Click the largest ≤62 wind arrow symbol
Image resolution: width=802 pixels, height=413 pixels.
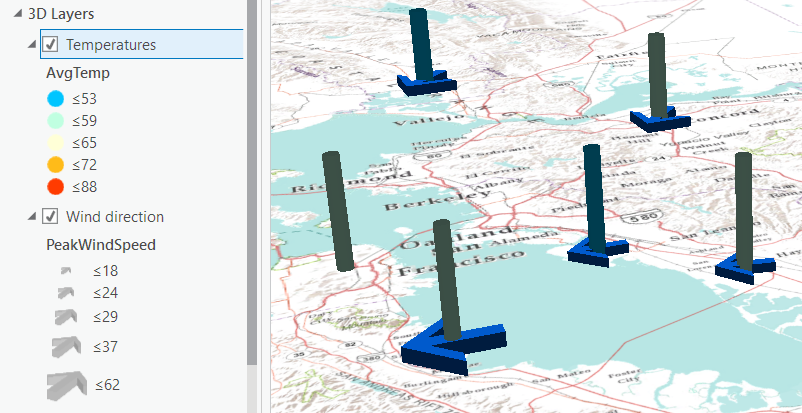click(66, 385)
